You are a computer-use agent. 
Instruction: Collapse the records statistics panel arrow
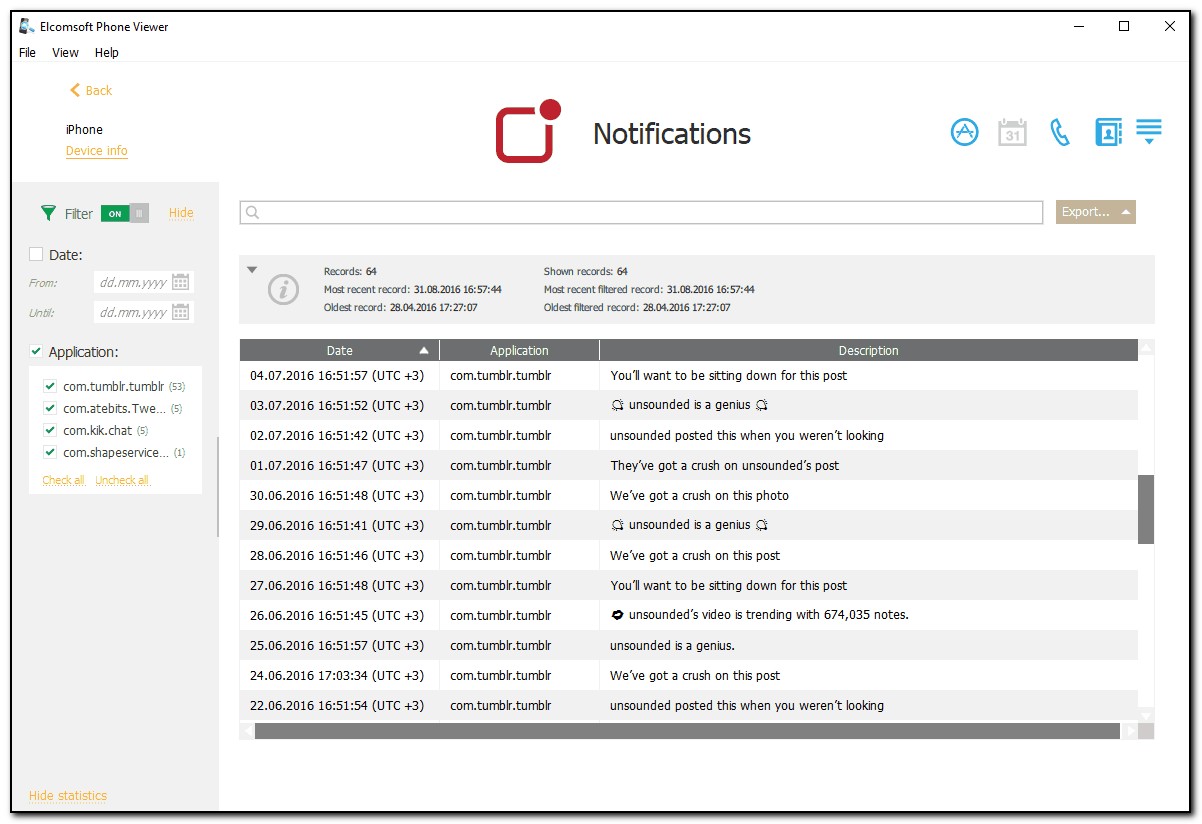[x=252, y=270]
